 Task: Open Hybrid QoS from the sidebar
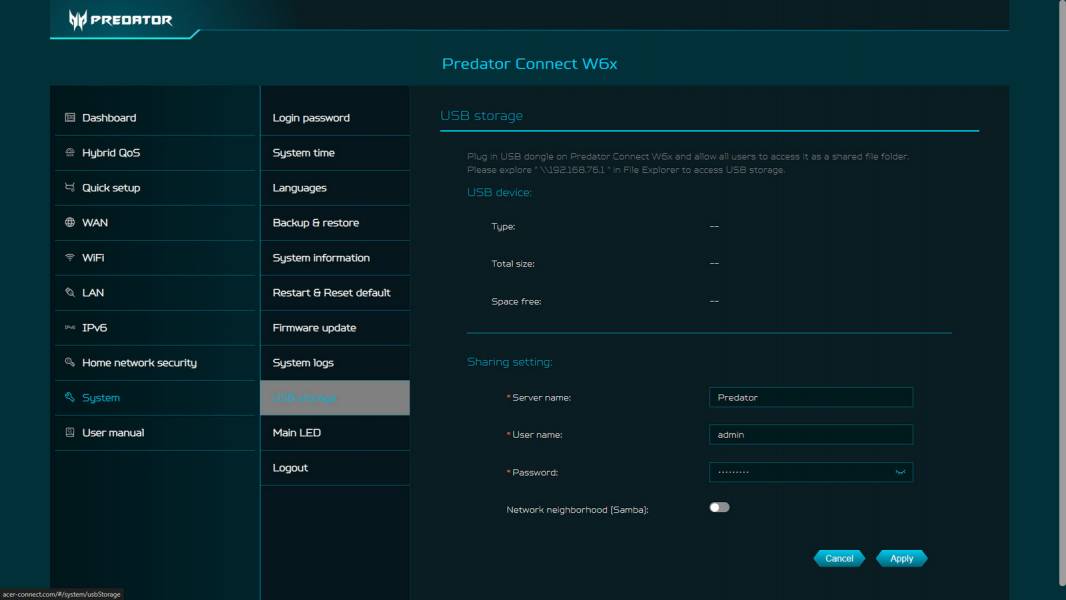pos(69,152)
